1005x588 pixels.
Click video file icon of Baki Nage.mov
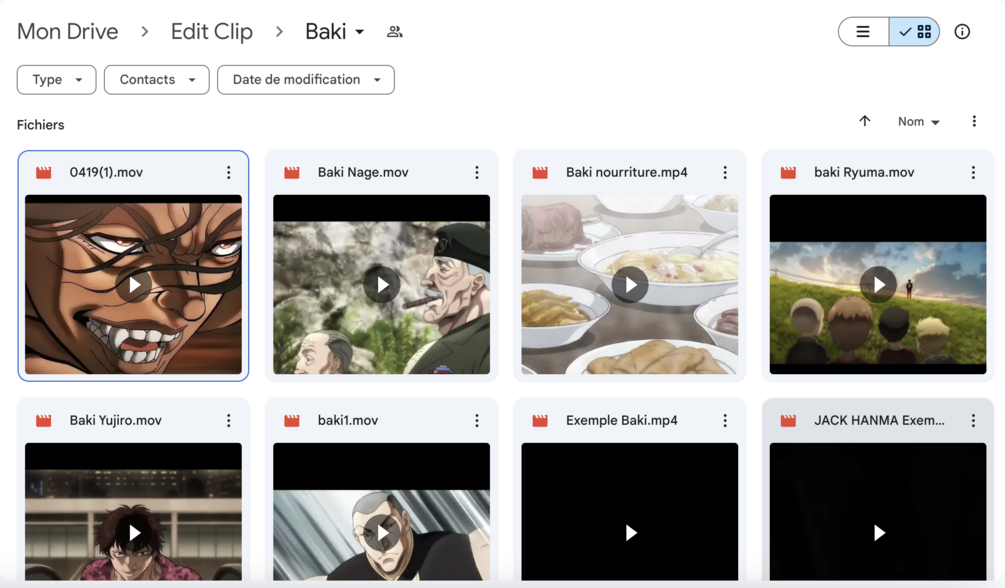(292, 172)
